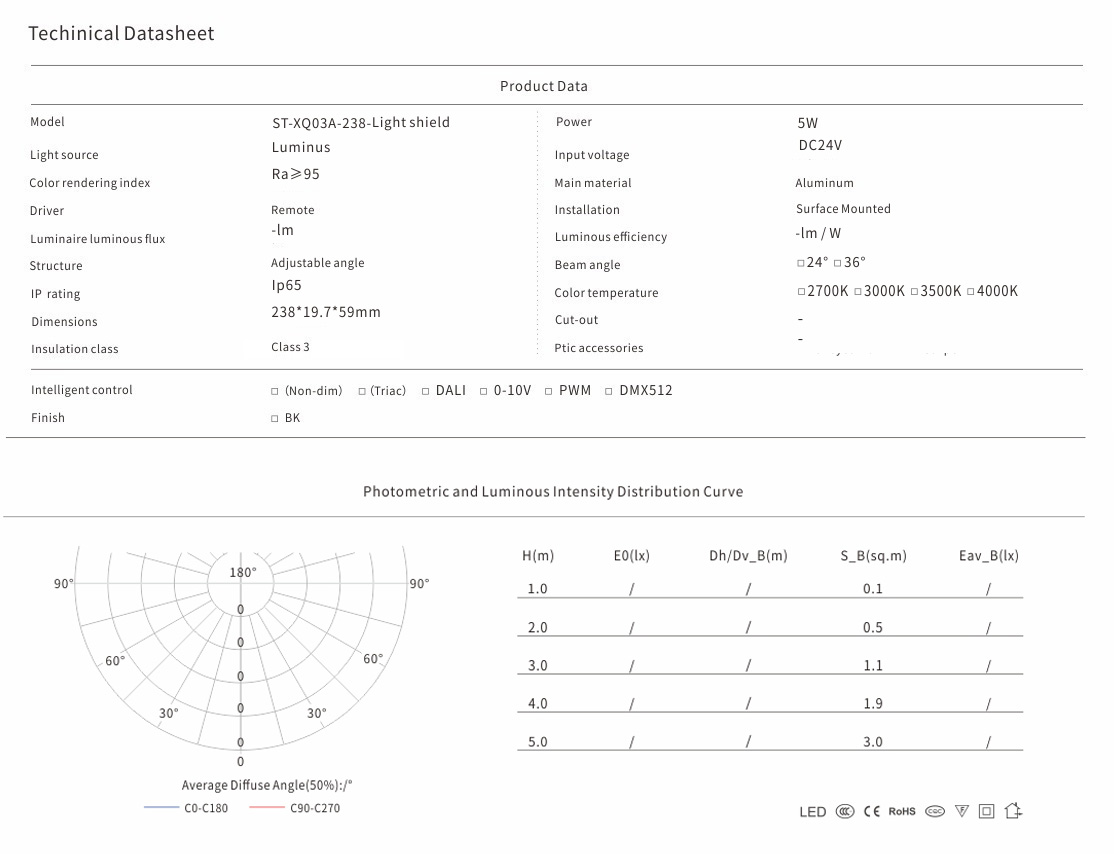The image size is (1114, 854).
Task: Tick the 2700K color temperature checkbox
Action: point(801,292)
